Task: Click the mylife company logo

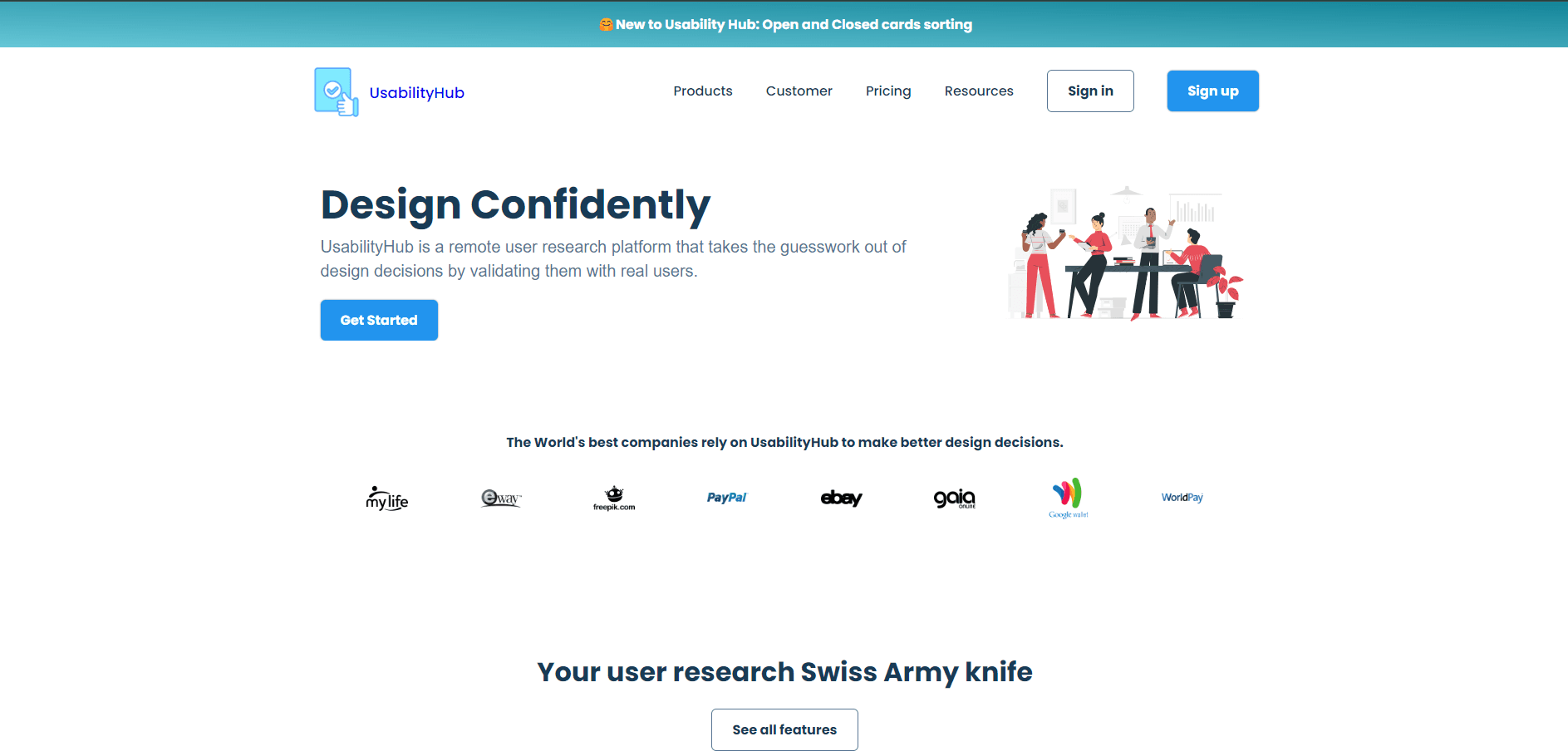Action: coord(387,498)
